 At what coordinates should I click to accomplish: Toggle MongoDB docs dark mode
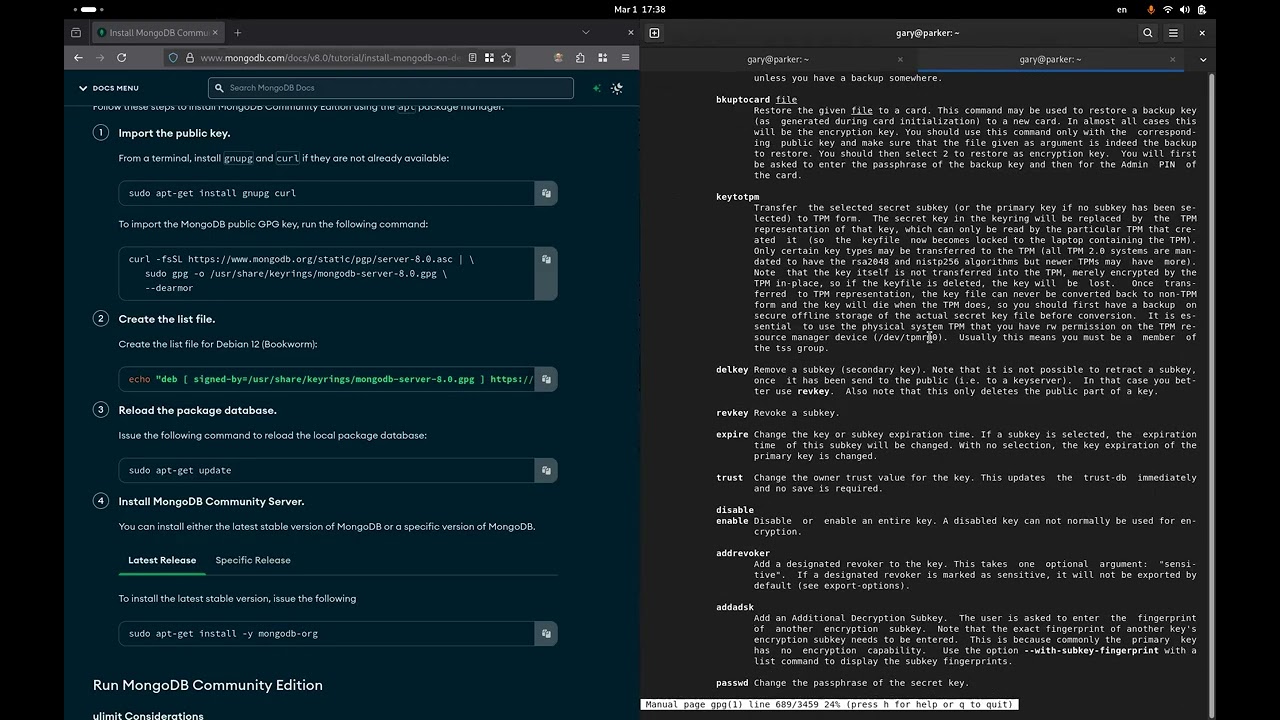[617, 88]
